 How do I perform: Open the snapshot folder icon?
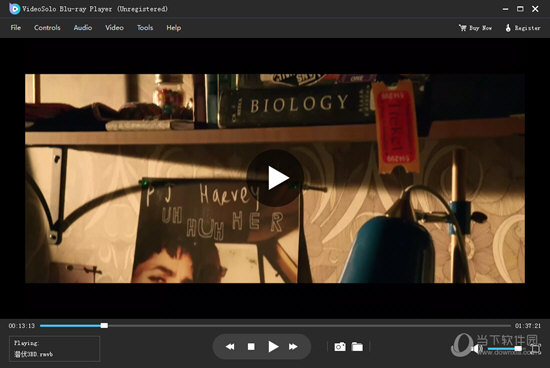[357, 347]
